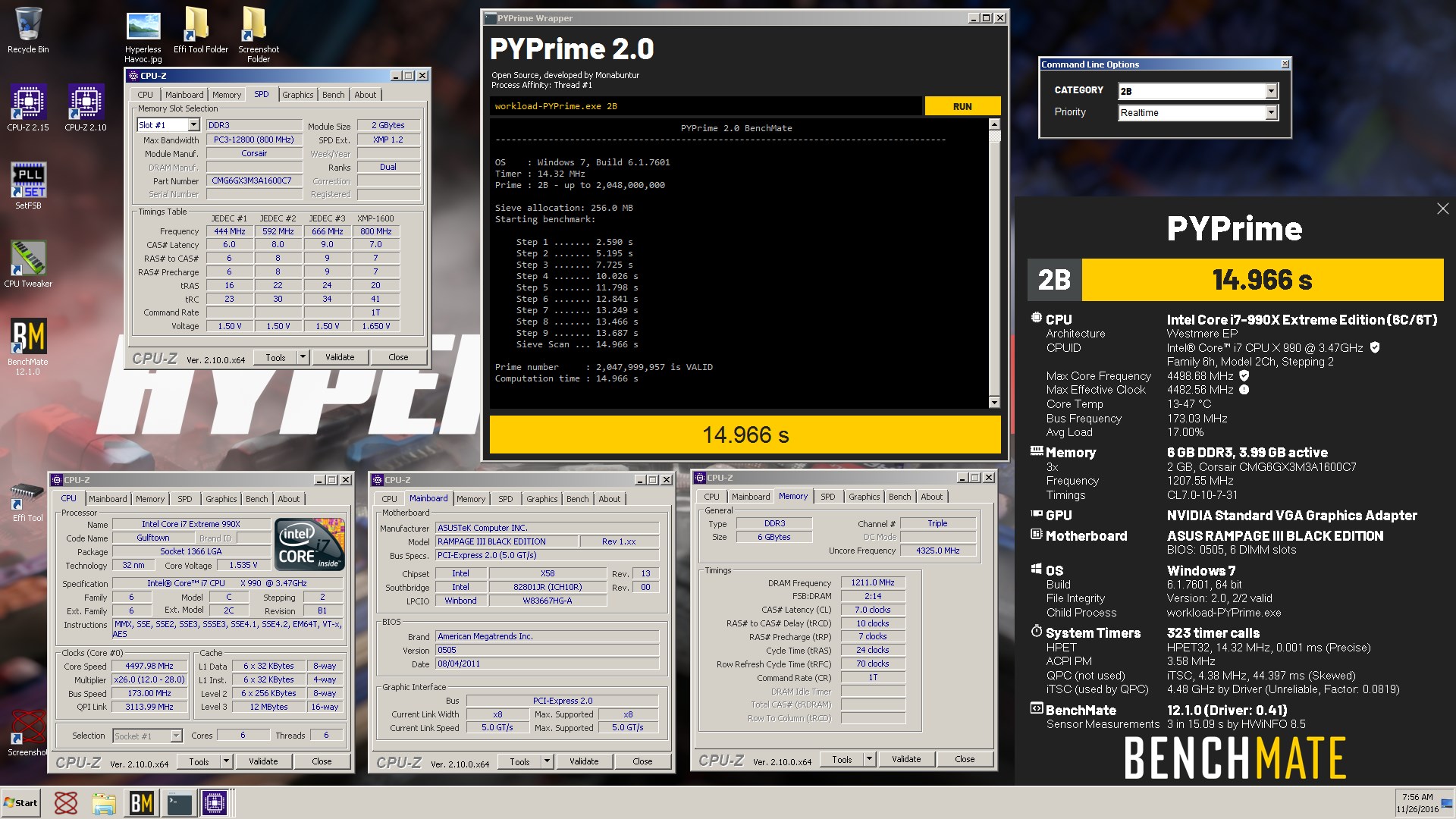Viewport: 1456px width, 819px height.
Task: Open the Recycle Bin desktop icon
Action: coord(28,30)
